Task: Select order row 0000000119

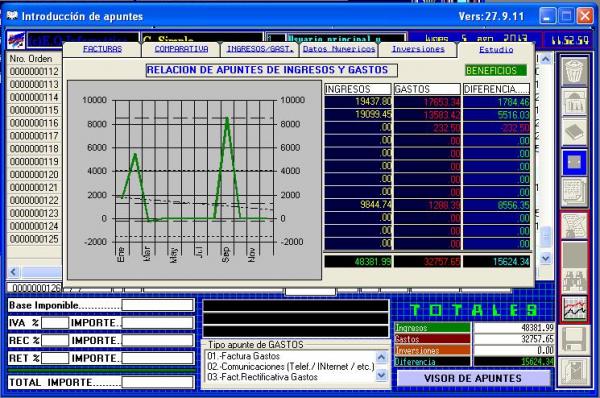Action: point(34,161)
